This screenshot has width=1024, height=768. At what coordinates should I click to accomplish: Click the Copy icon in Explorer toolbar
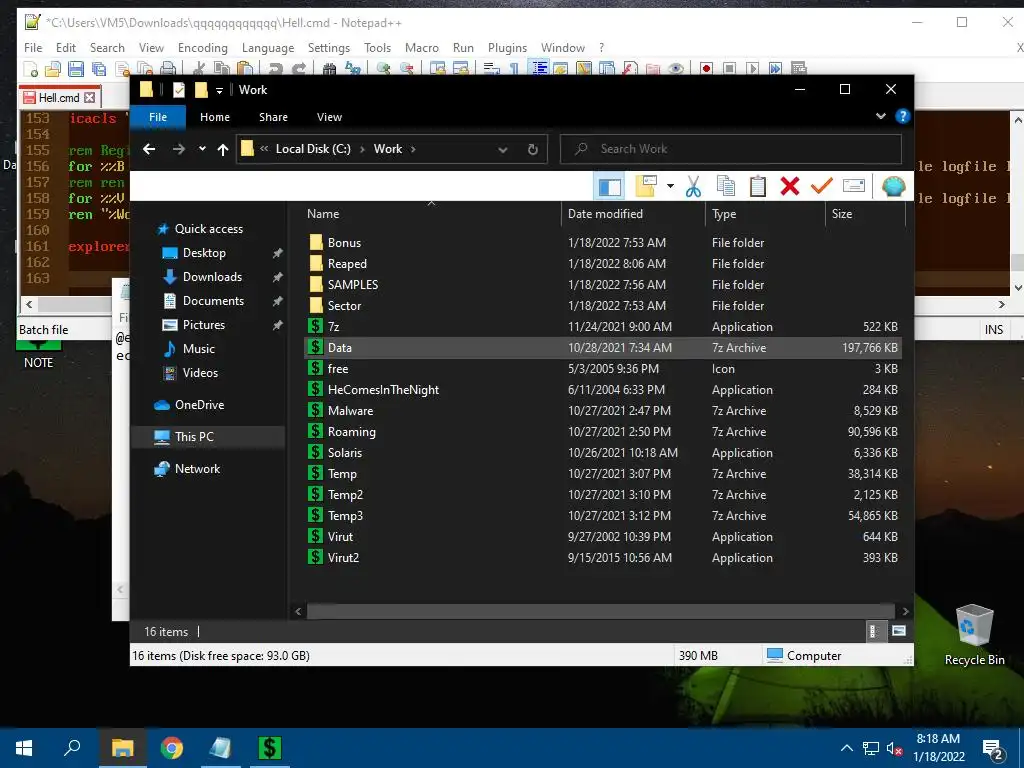click(726, 186)
